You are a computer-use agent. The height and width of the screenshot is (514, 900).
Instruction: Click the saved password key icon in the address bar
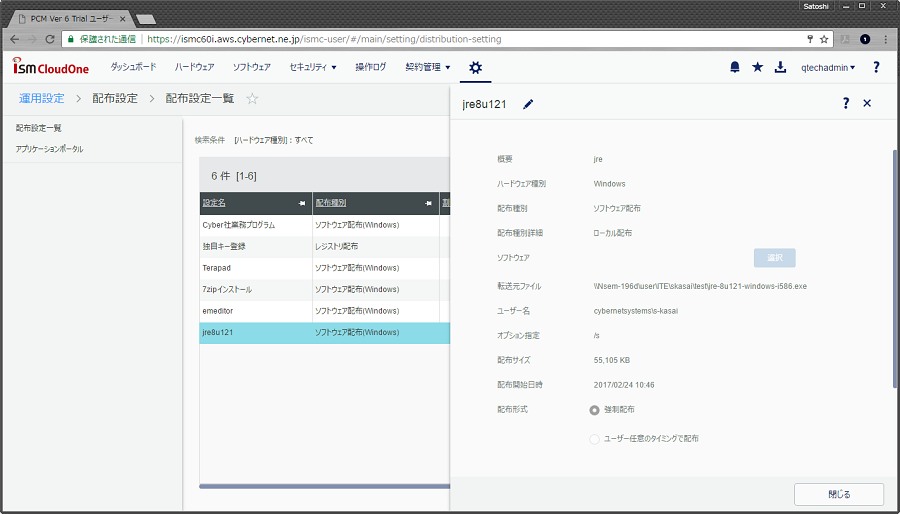[x=810, y=40]
